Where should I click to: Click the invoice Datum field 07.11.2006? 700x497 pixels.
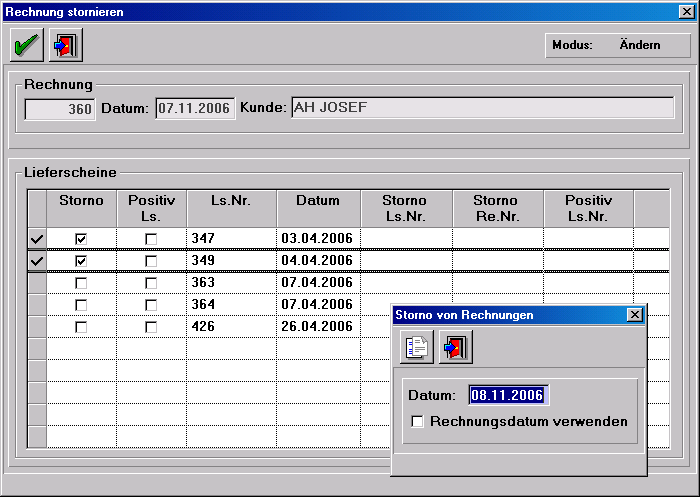pos(194,108)
